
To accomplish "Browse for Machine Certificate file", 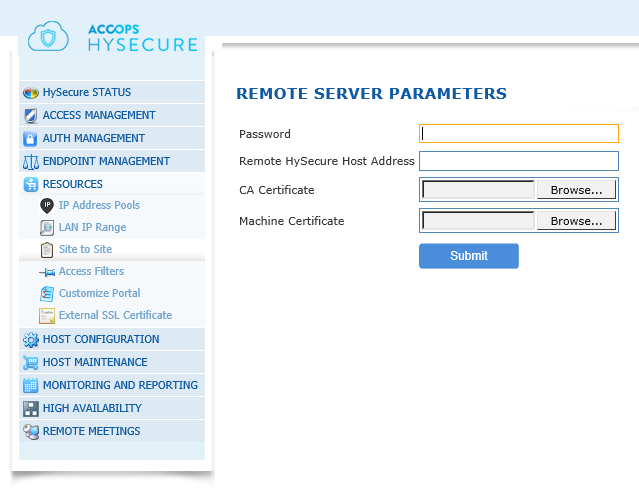I will [x=576, y=221].
